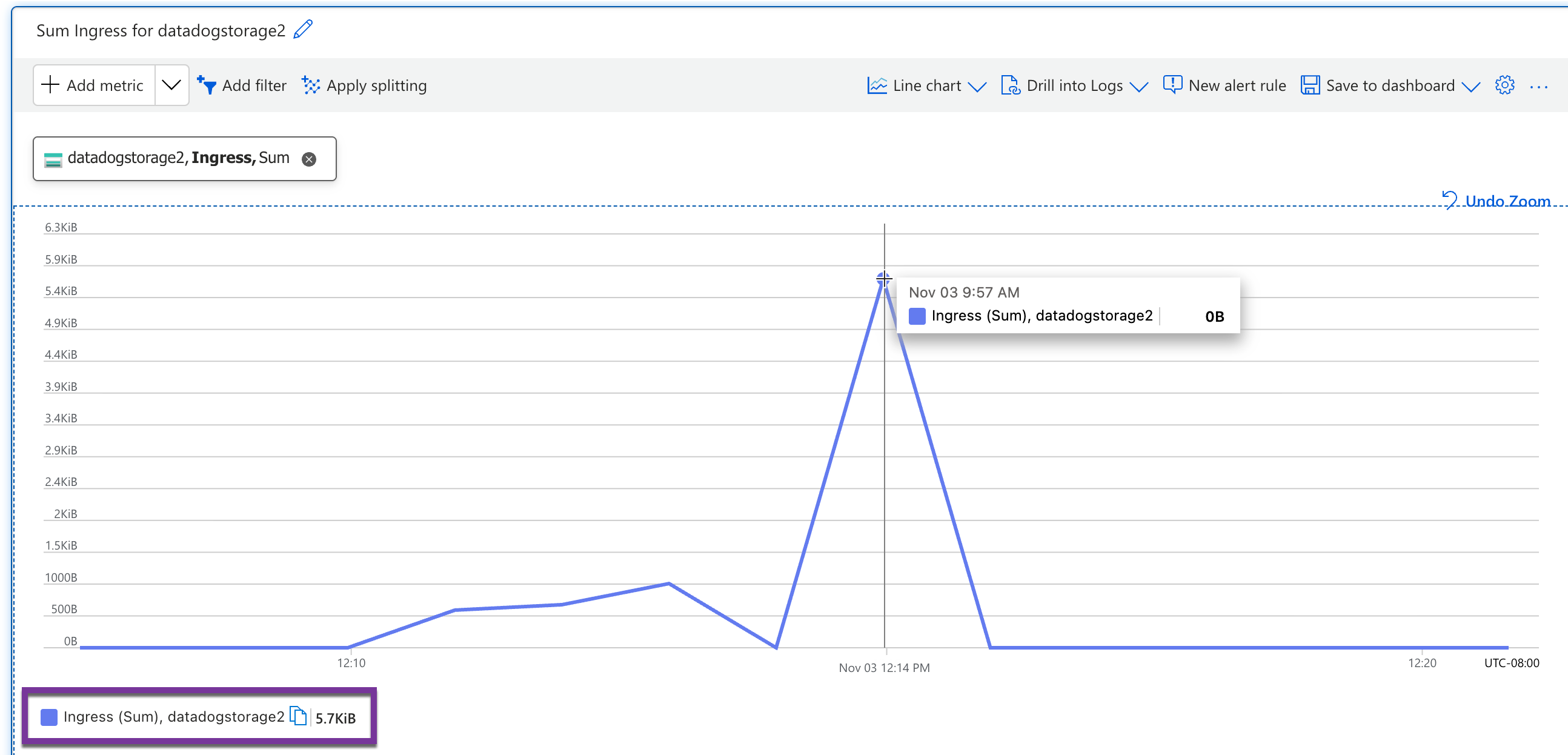This screenshot has height=755, width=1568.
Task: Click the Save to dashboard disk icon
Action: point(1310,85)
